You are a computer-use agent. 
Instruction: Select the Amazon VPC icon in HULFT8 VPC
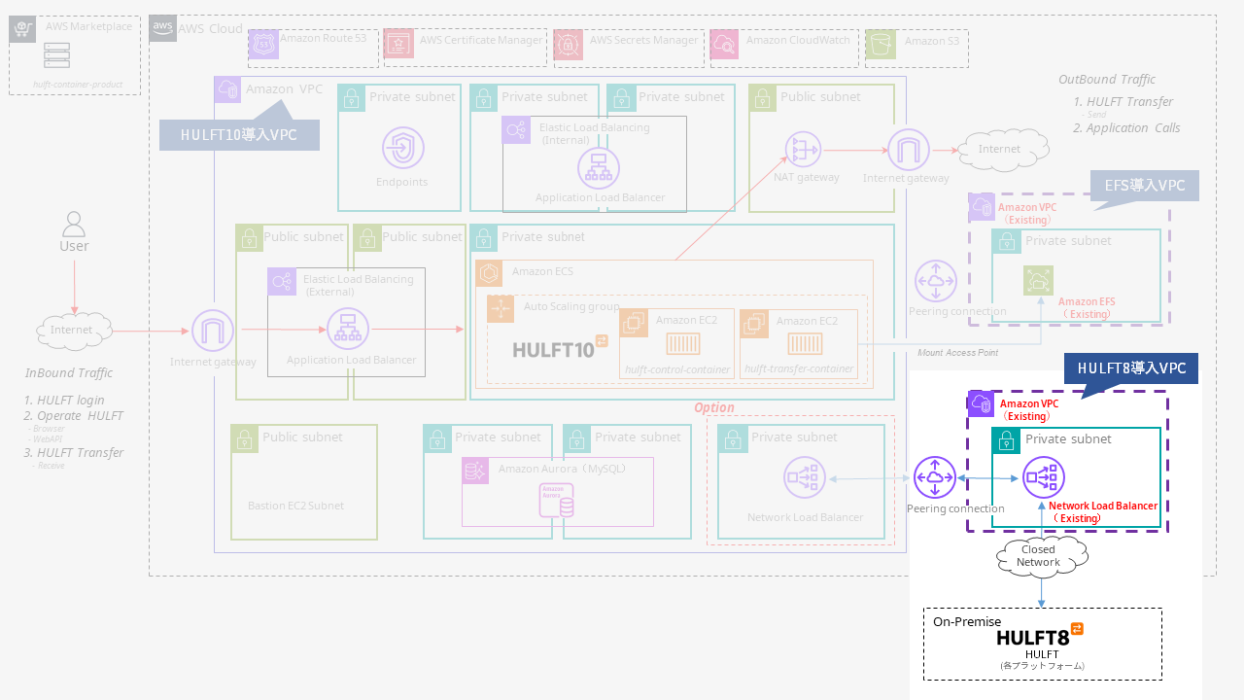pos(981,404)
